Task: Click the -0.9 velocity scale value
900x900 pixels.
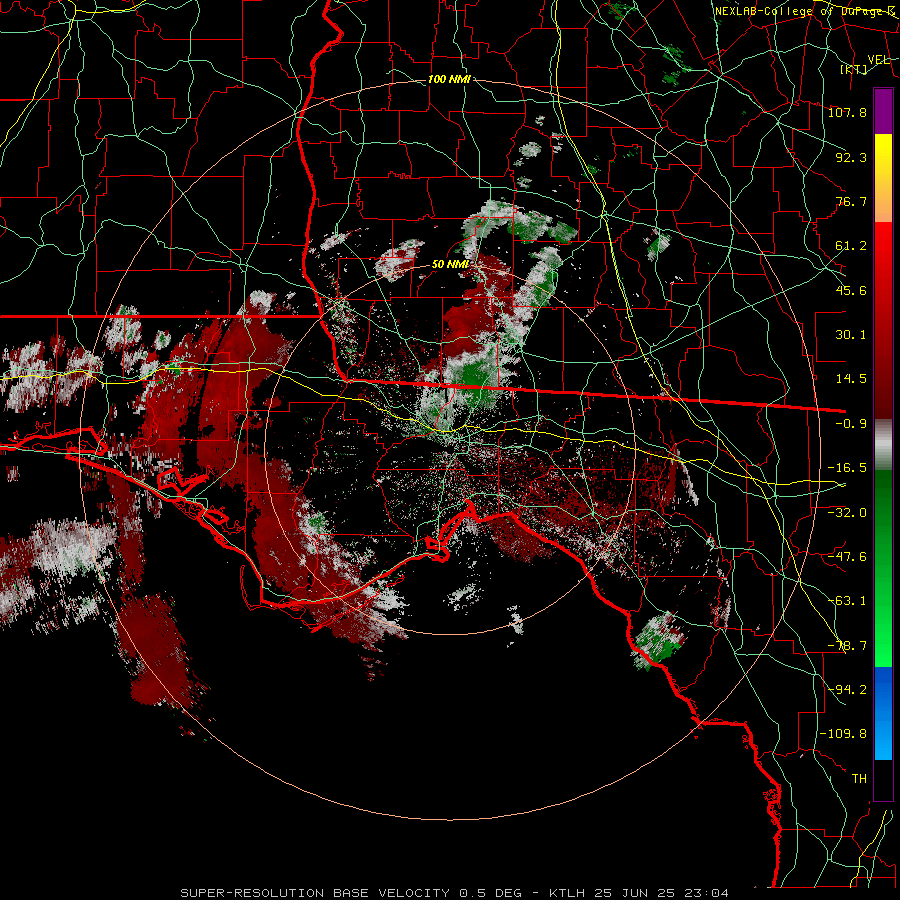Action: 851,424
